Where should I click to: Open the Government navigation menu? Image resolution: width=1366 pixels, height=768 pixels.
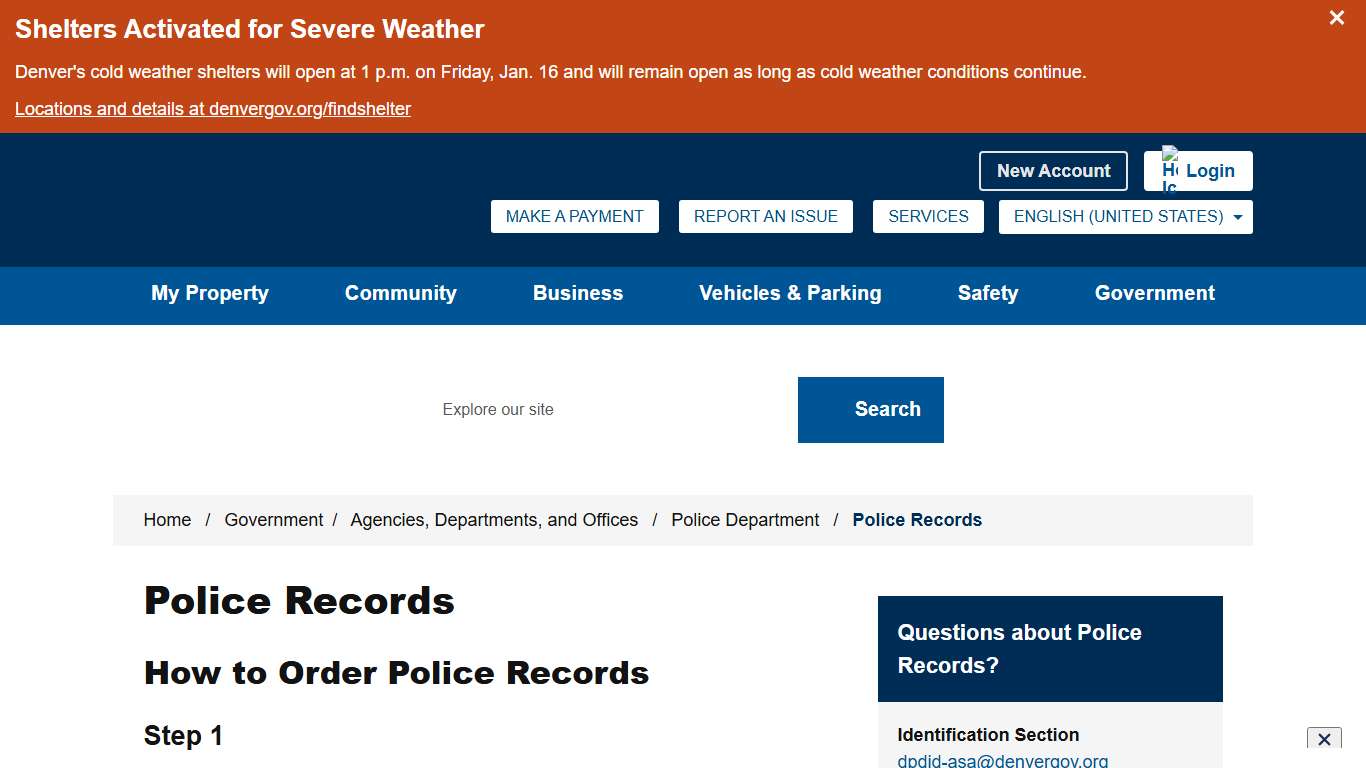click(x=1154, y=293)
